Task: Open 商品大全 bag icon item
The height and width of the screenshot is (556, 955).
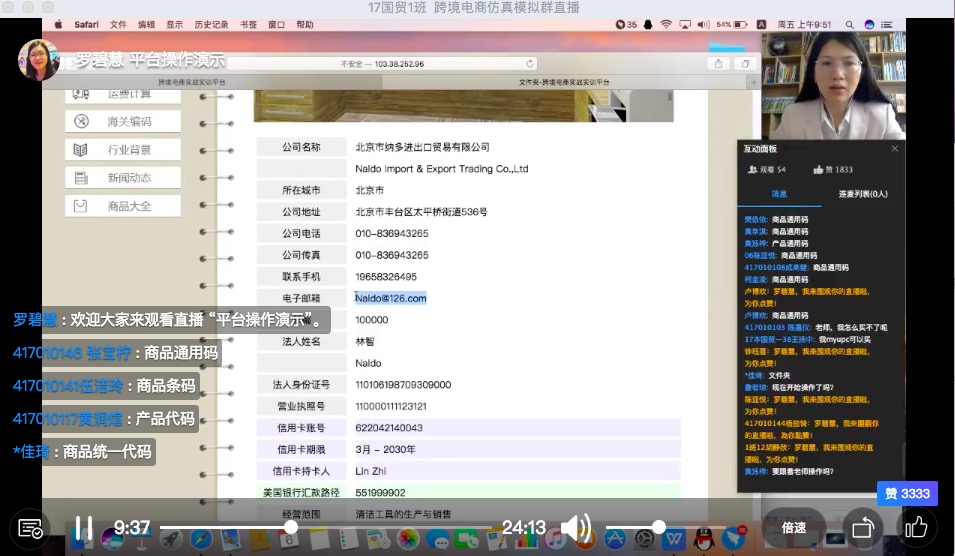Action: pyautogui.click(x=122, y=205)
